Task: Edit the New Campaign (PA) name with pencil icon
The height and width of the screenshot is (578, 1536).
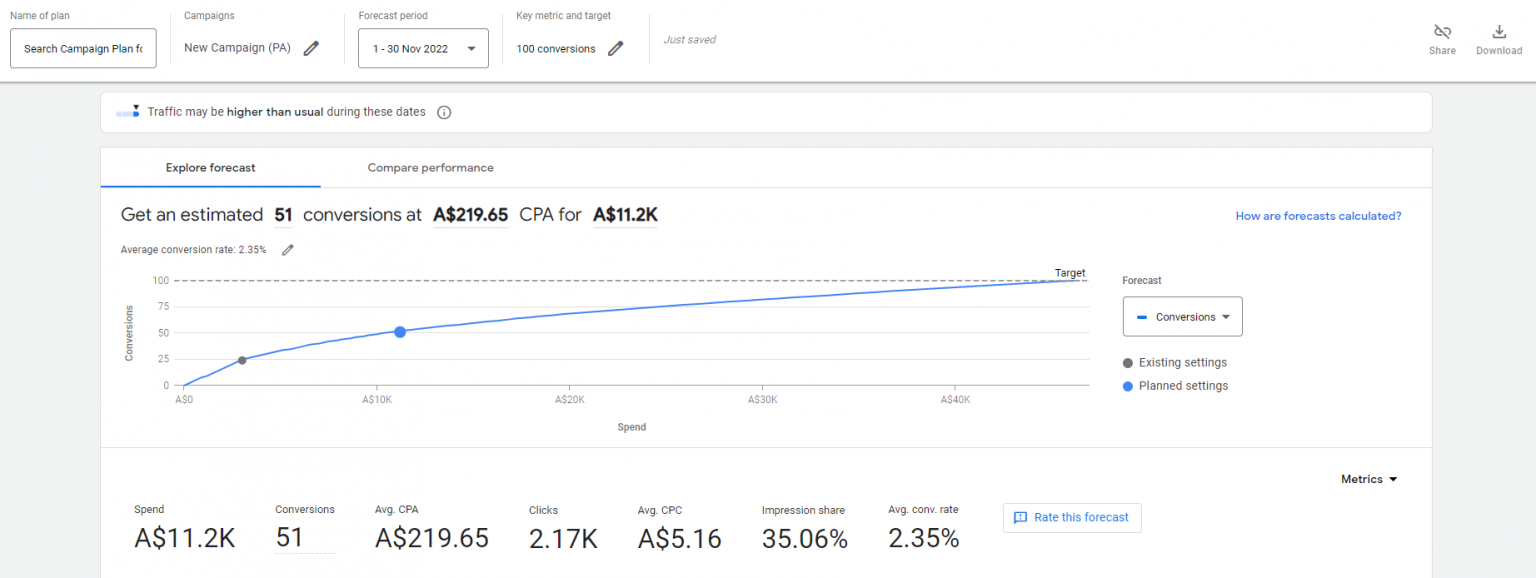Action: pyautogui.click(x=311, y=47)
